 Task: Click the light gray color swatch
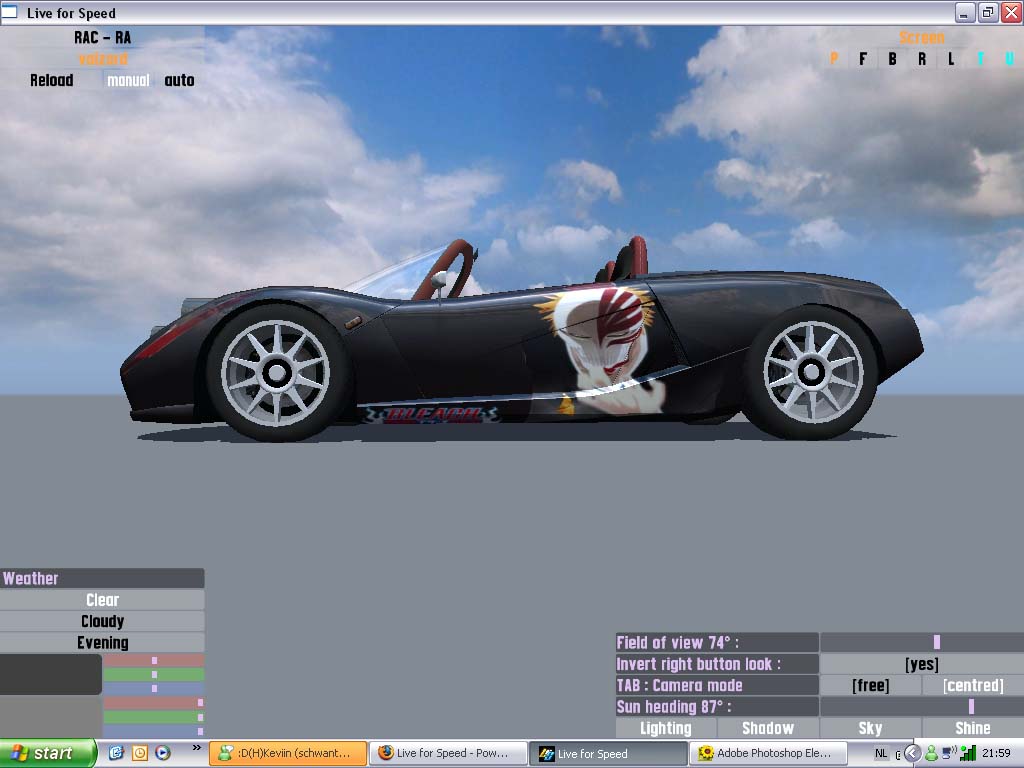tap(50, 716)
